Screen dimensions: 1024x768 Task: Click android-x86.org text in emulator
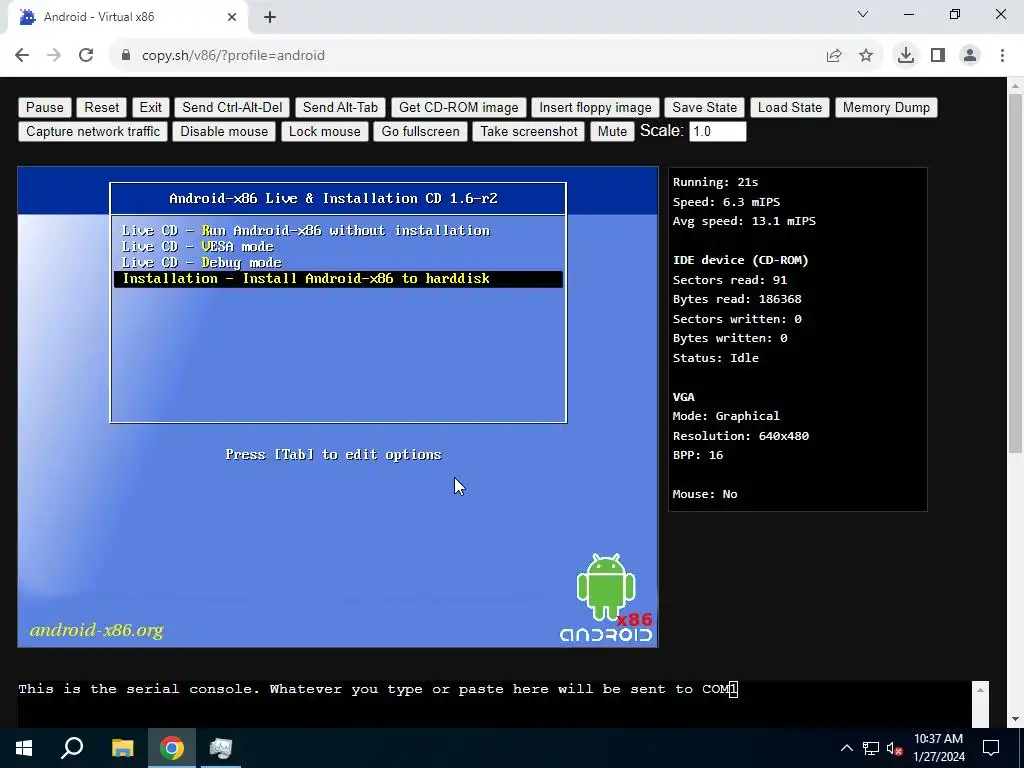[x=97, y=630]
